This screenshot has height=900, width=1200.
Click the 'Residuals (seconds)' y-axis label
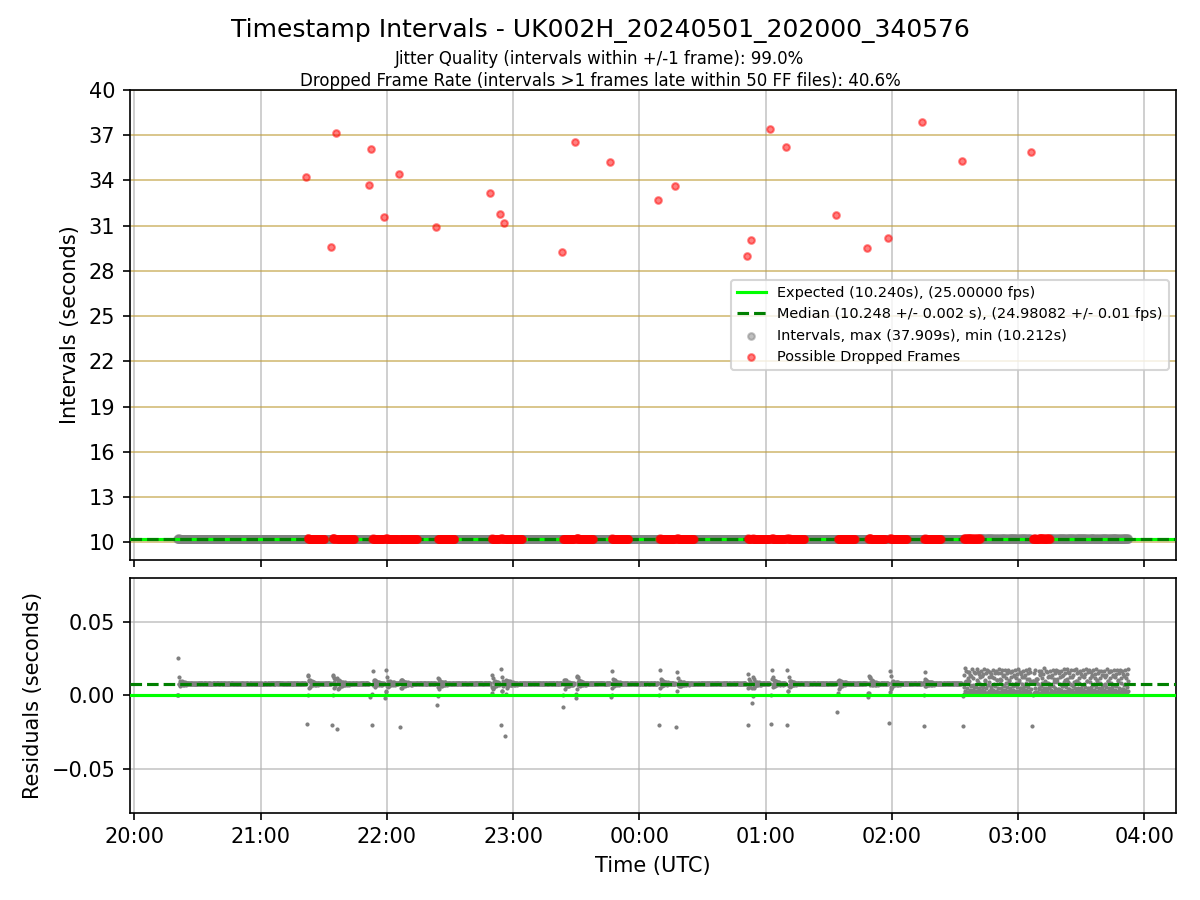(32, 696)
